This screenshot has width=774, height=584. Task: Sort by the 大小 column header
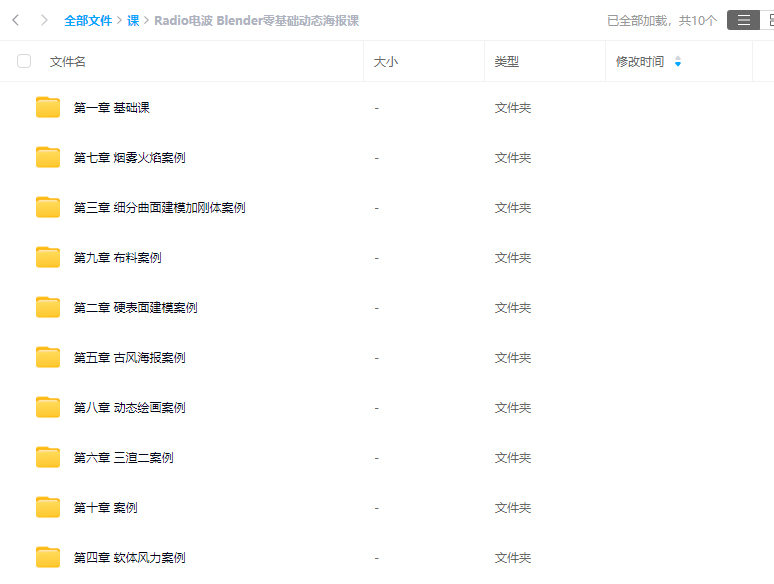coord(386,62)
